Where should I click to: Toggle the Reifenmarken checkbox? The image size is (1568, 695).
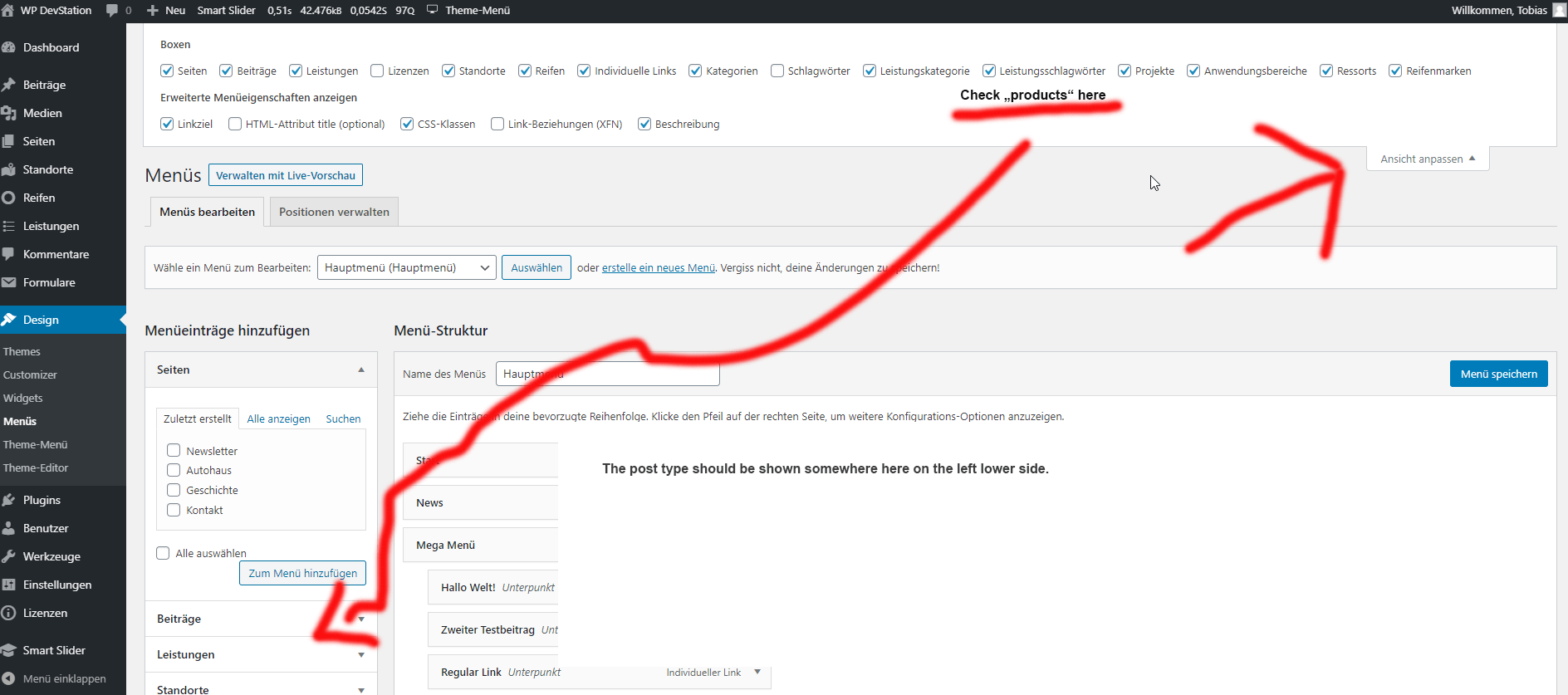(x=1395, y=71)
